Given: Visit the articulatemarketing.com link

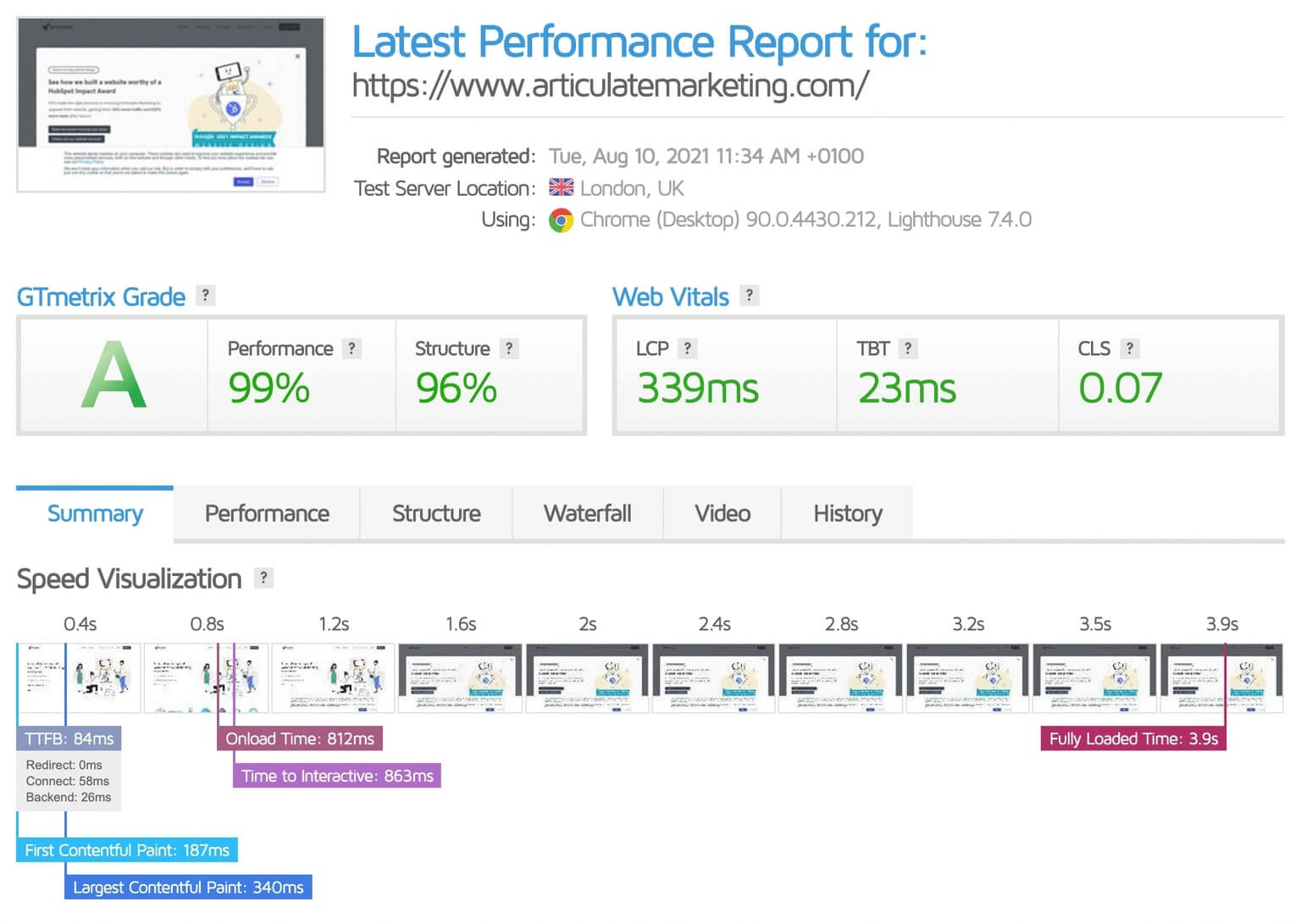Looking at the screenshot, I should 609,85.
